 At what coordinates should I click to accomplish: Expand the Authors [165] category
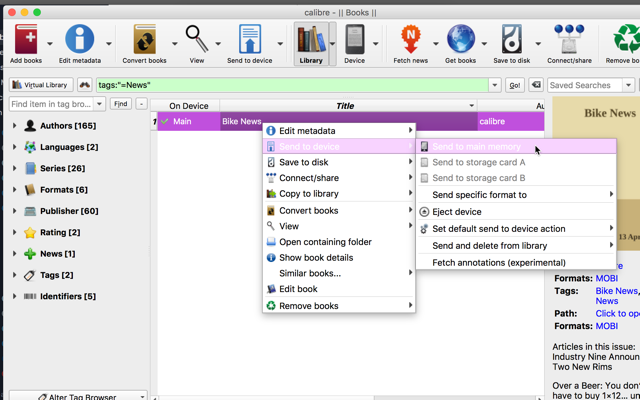coord(15,126)
